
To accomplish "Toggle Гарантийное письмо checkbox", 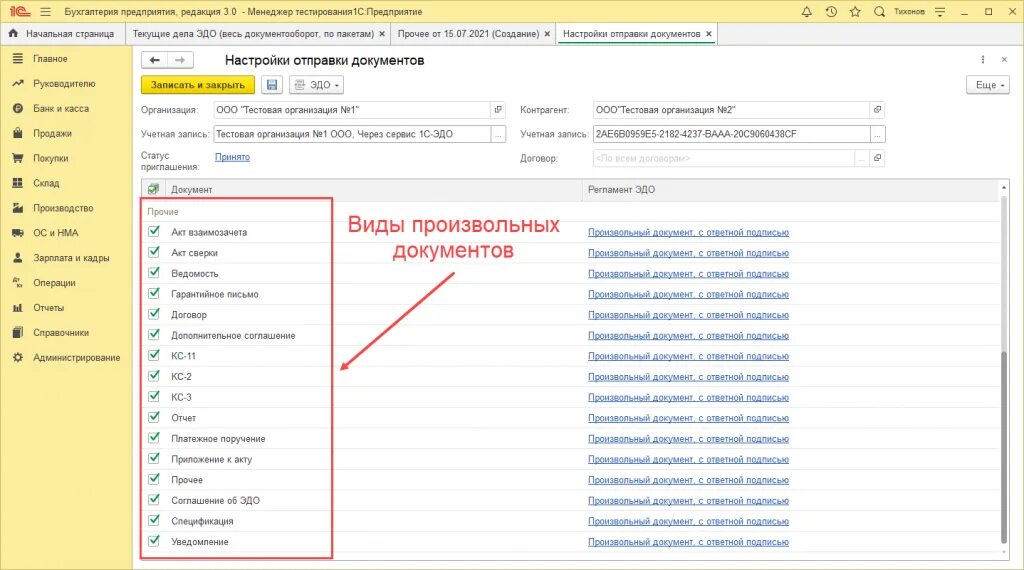I will click(154, 293).
